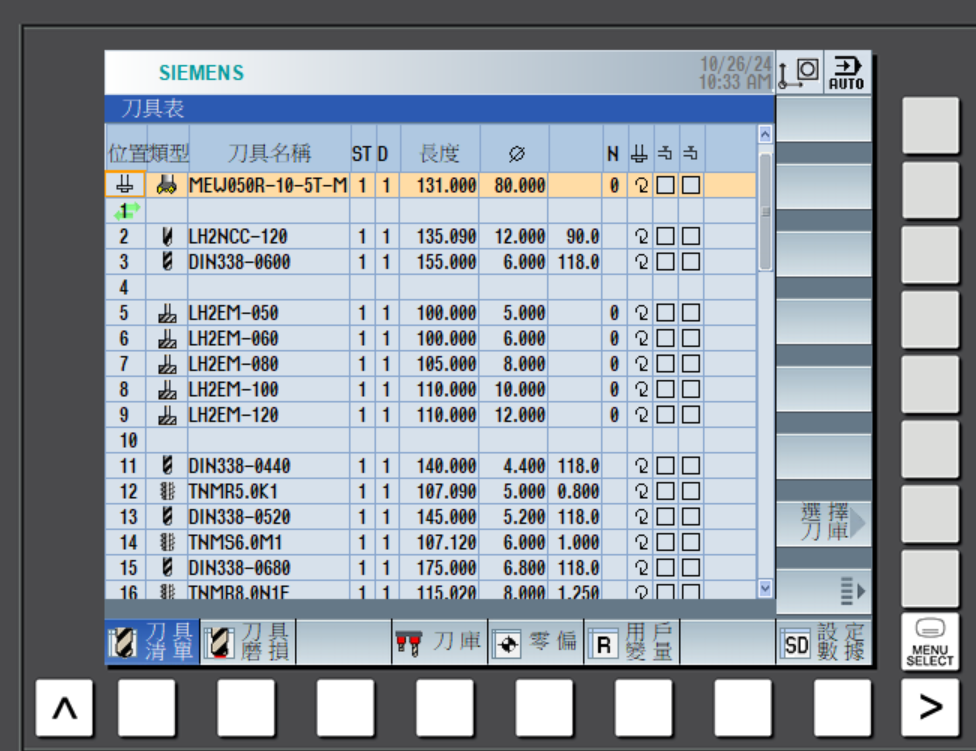Click the green change-position arrows at location 1

(126, 211)
